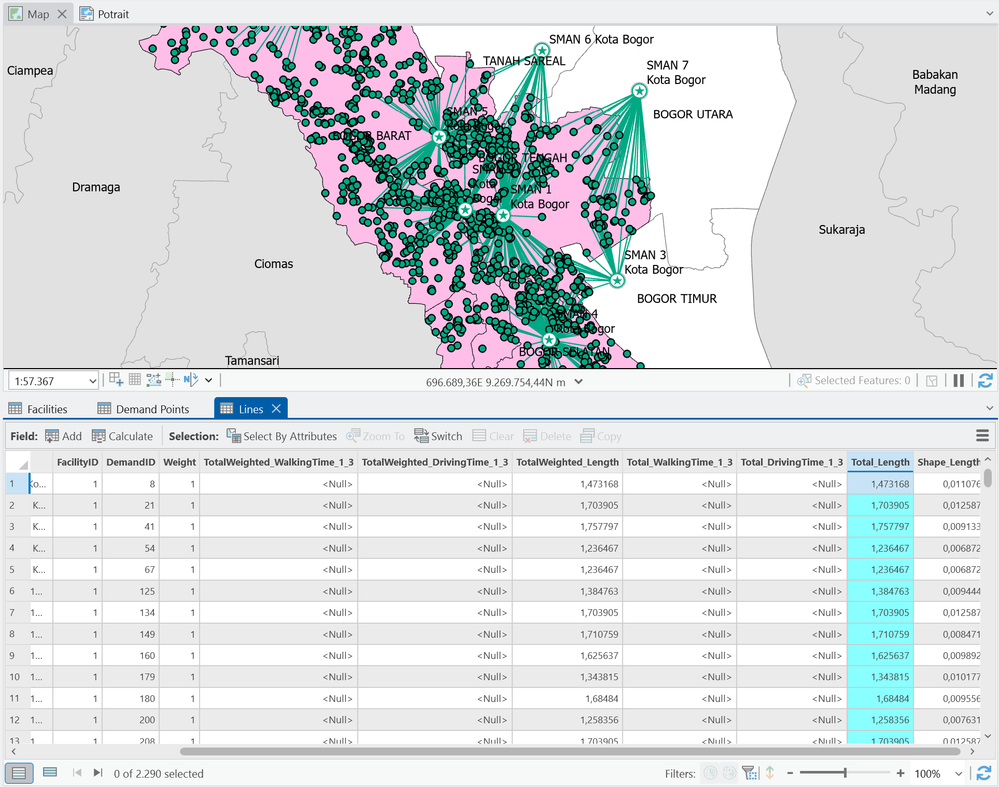Expand the coordinate display units dropdown
This screenshot has height=787, width=999.
tap(578, 381)
